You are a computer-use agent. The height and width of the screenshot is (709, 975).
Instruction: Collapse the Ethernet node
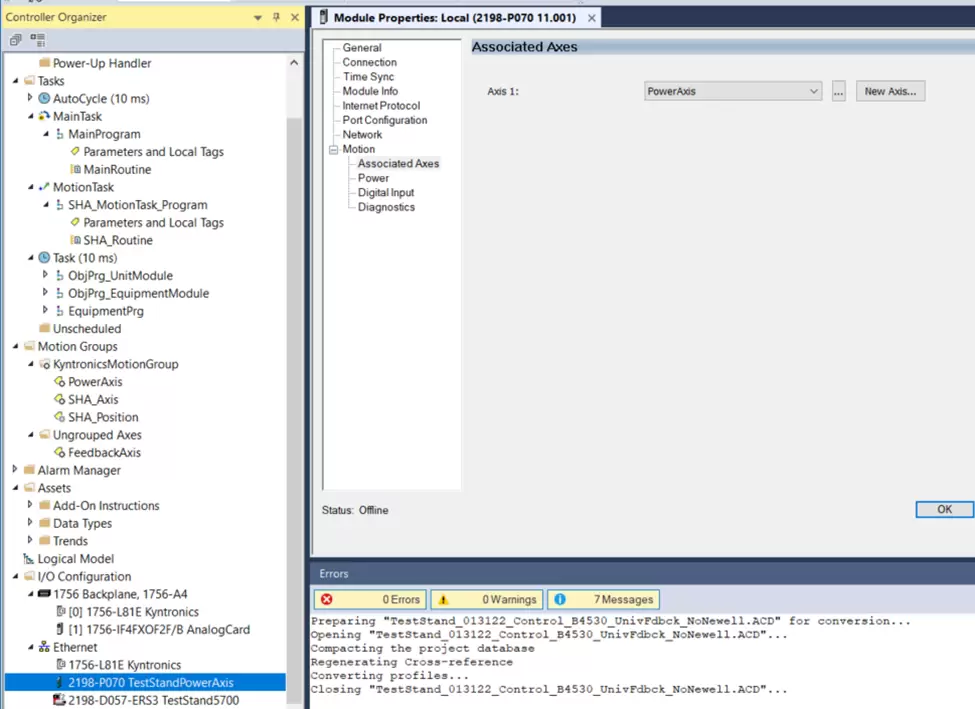point(30,647)
